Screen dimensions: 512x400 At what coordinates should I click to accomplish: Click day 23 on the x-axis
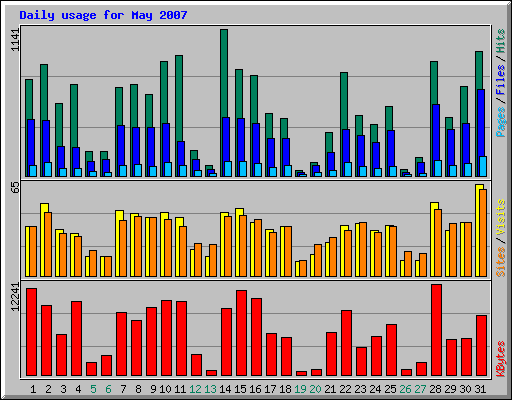[x=360, y=389]
